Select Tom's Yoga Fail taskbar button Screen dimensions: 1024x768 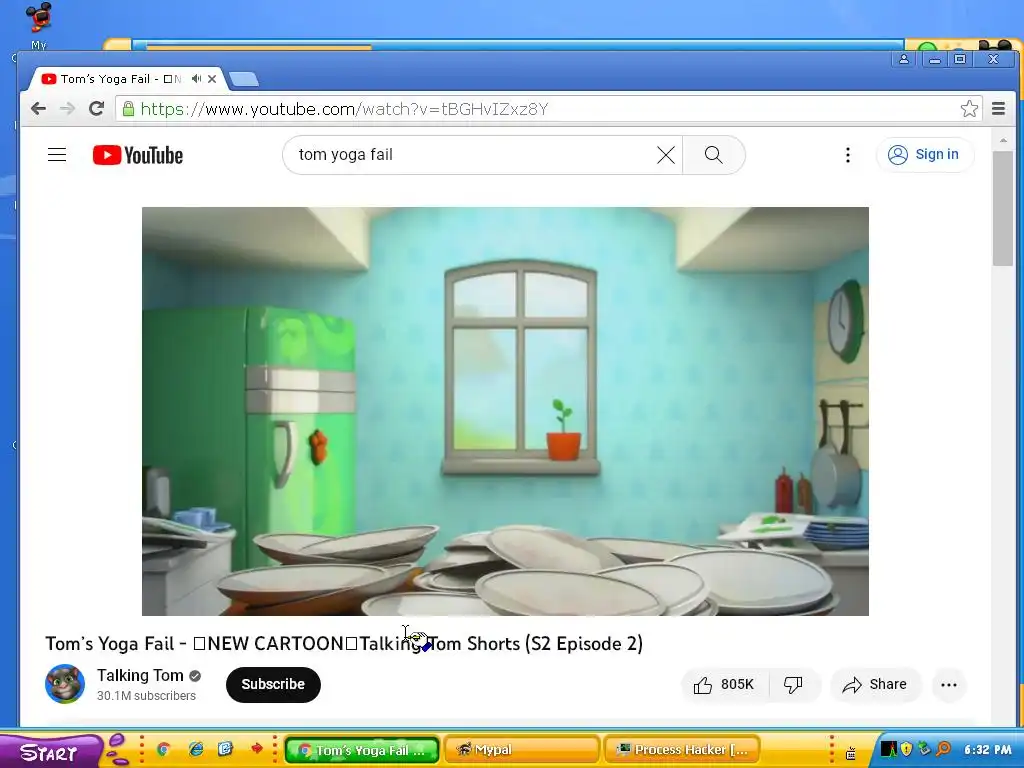[362, 750]
